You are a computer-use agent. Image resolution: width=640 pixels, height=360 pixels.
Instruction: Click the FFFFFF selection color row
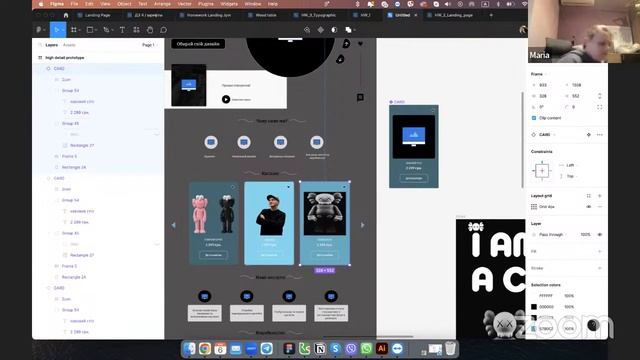click(554, 296)
